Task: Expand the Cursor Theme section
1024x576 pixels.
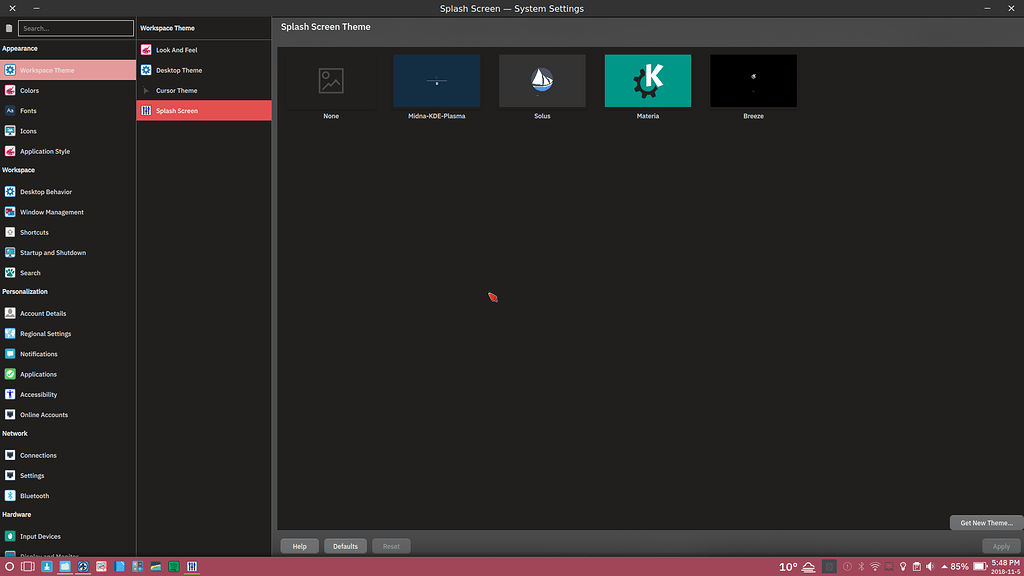Action: click(175, 90)
